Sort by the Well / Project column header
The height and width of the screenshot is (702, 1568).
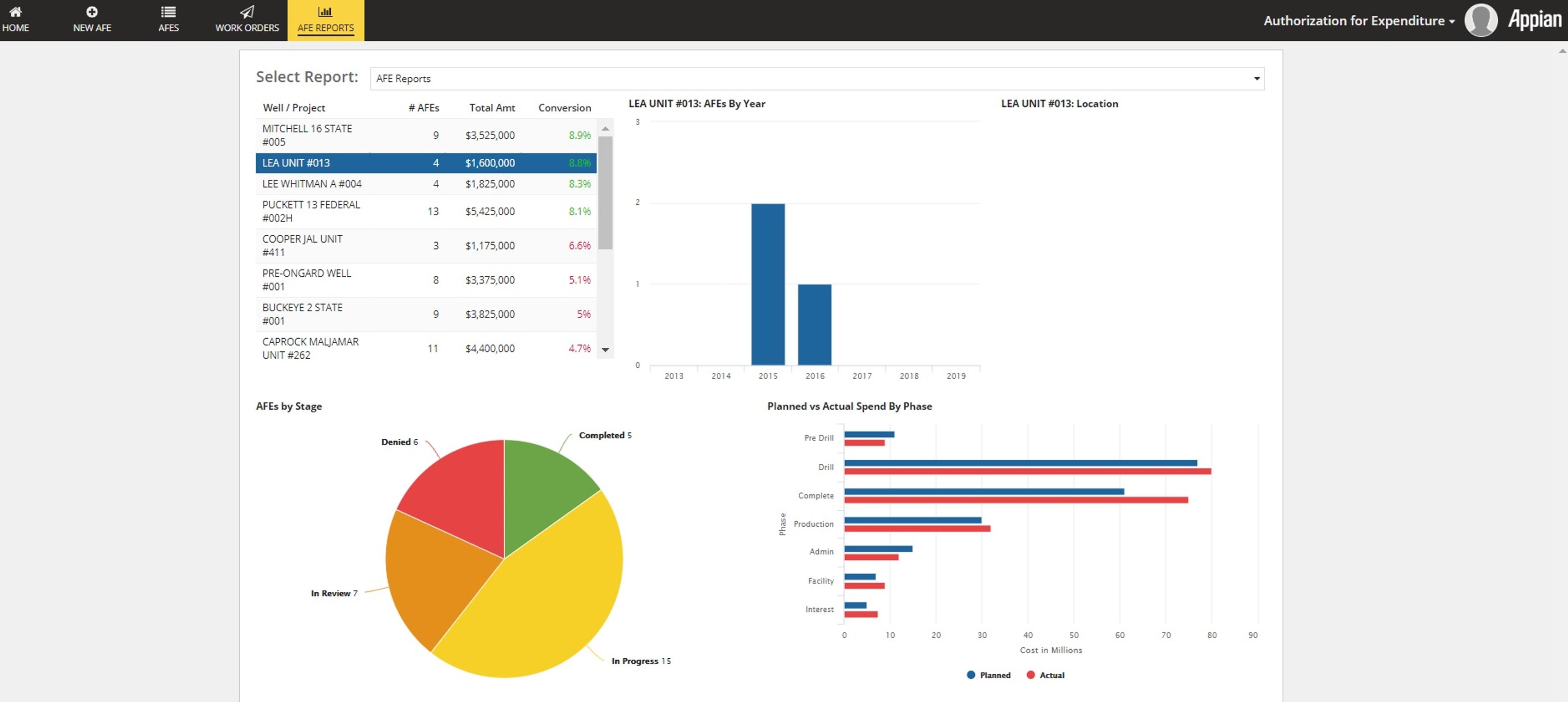294,108
